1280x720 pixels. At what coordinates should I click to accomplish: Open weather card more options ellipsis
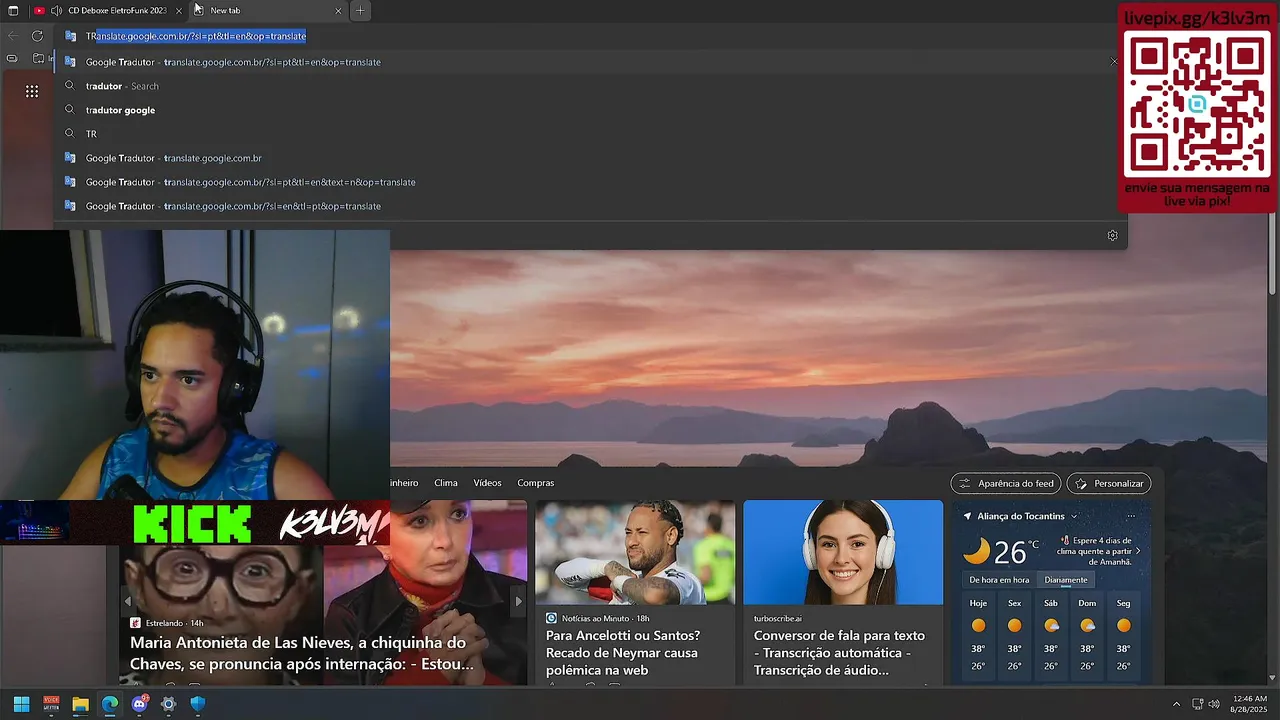1131,516
